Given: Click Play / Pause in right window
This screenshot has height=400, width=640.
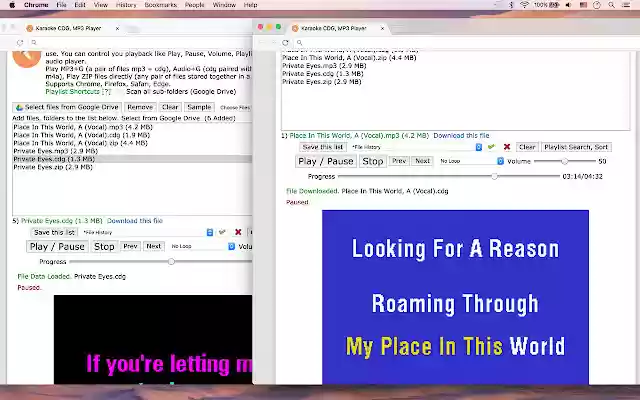Looking at the screenshot, I should click(x=326, y=161).
